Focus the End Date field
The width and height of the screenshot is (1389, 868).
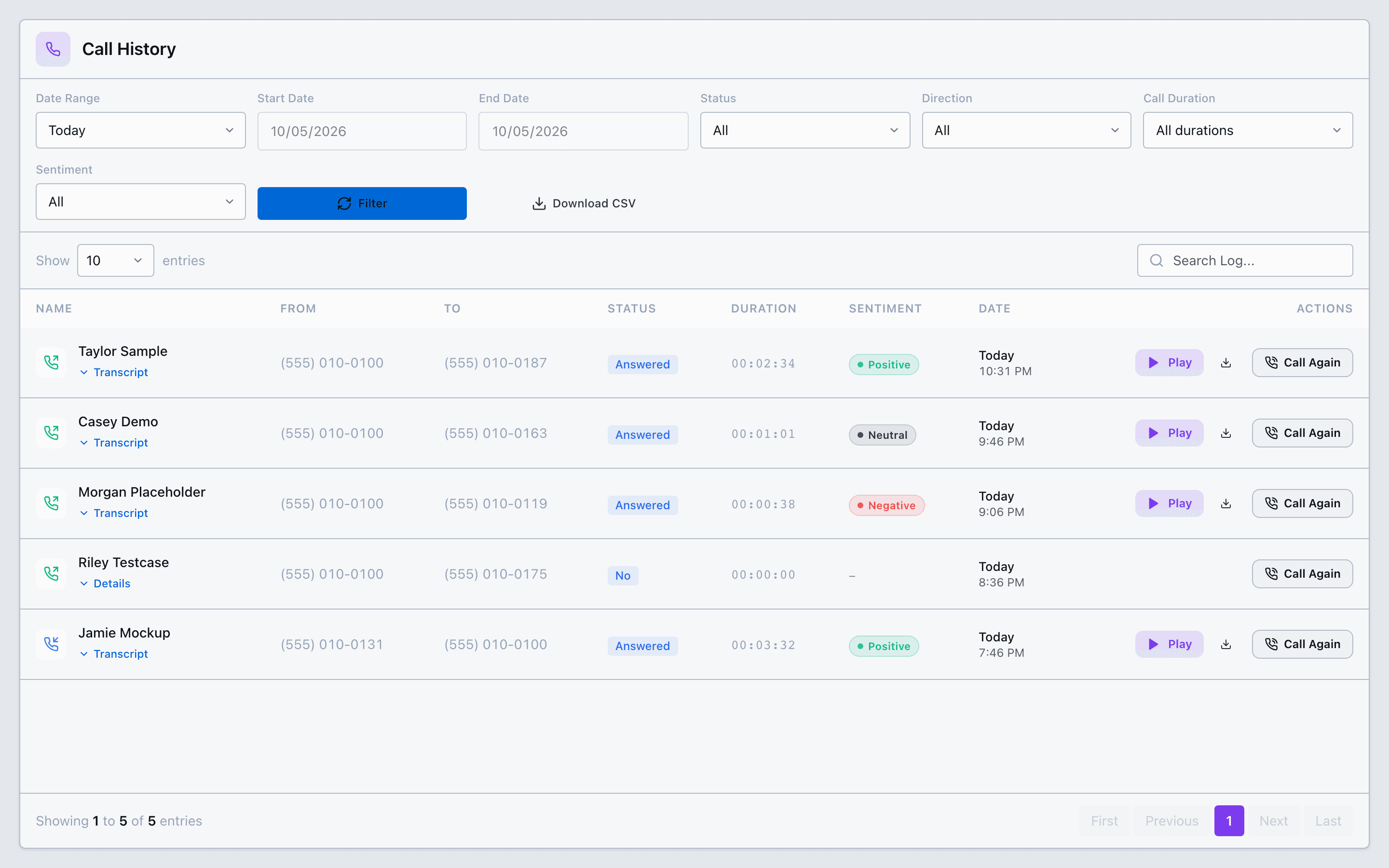point(583,132)
